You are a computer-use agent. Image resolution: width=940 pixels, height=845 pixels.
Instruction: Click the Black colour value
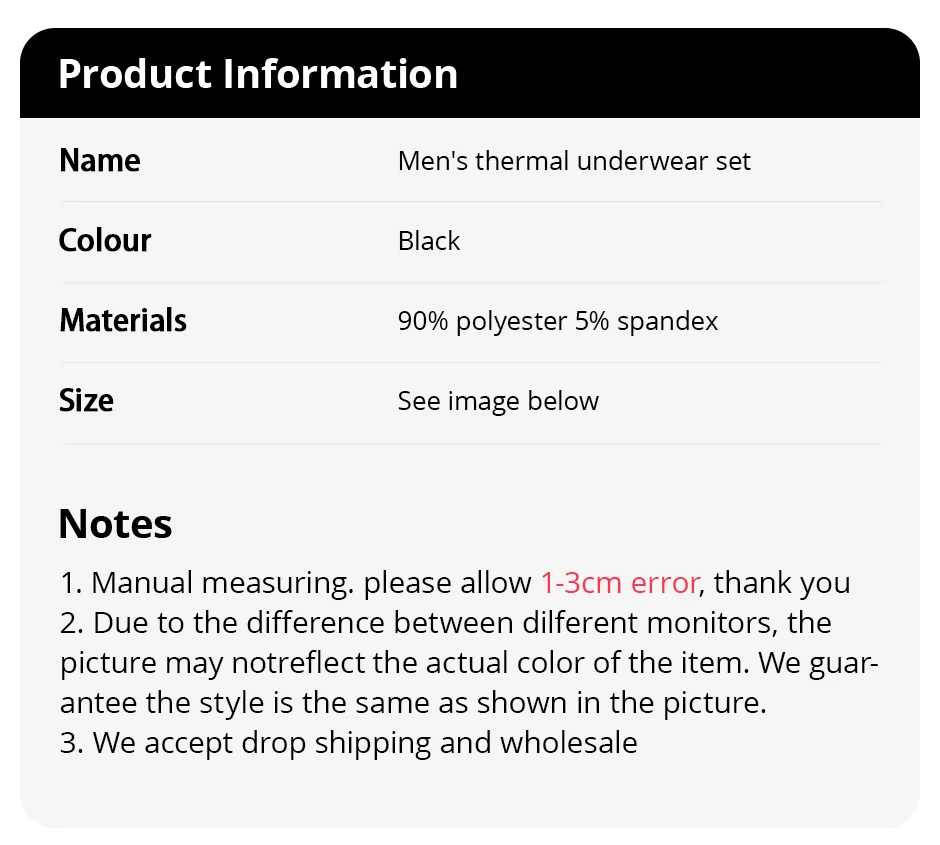coord(429,241)
